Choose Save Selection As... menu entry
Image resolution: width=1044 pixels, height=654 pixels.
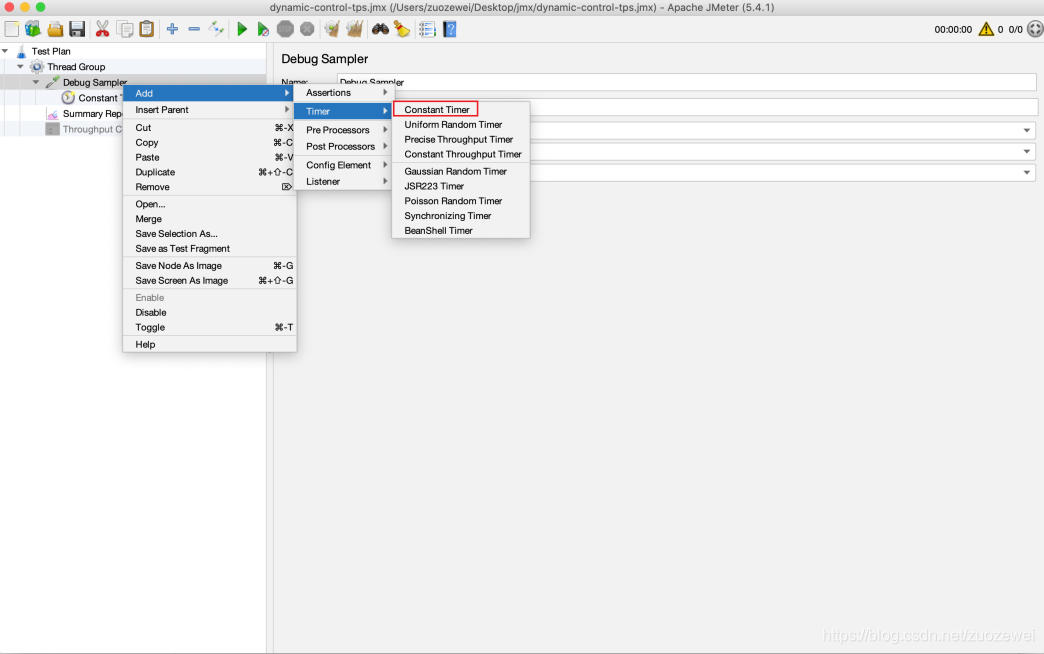coord(209,234)
